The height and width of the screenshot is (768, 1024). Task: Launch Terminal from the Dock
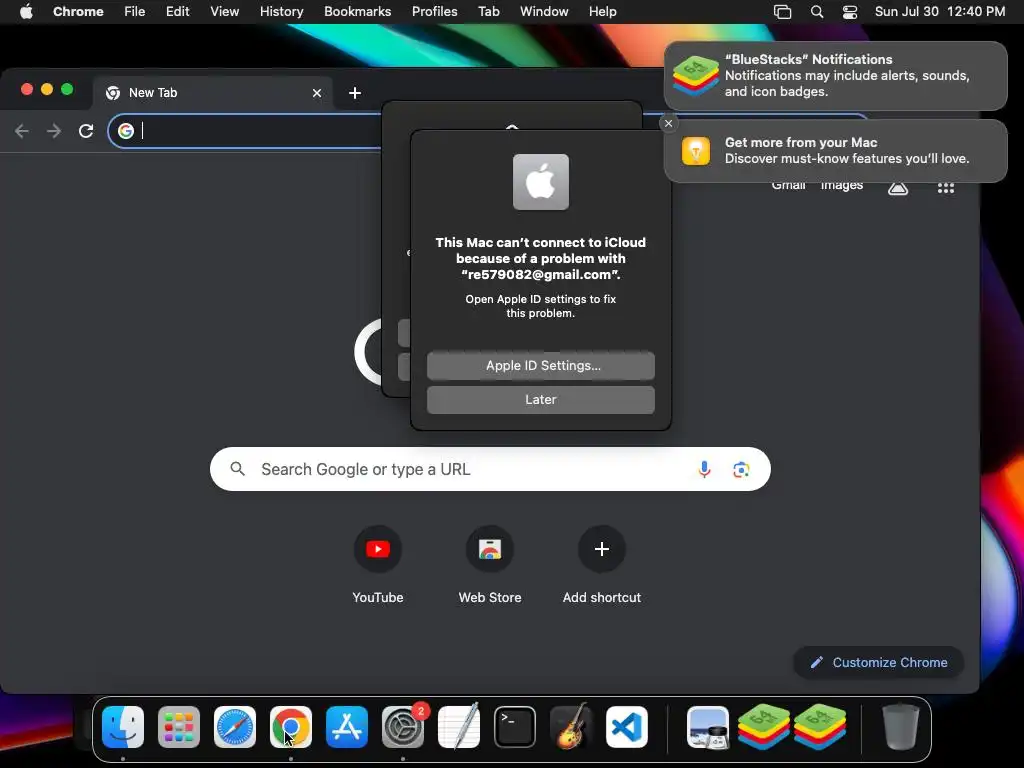(515, 727)
